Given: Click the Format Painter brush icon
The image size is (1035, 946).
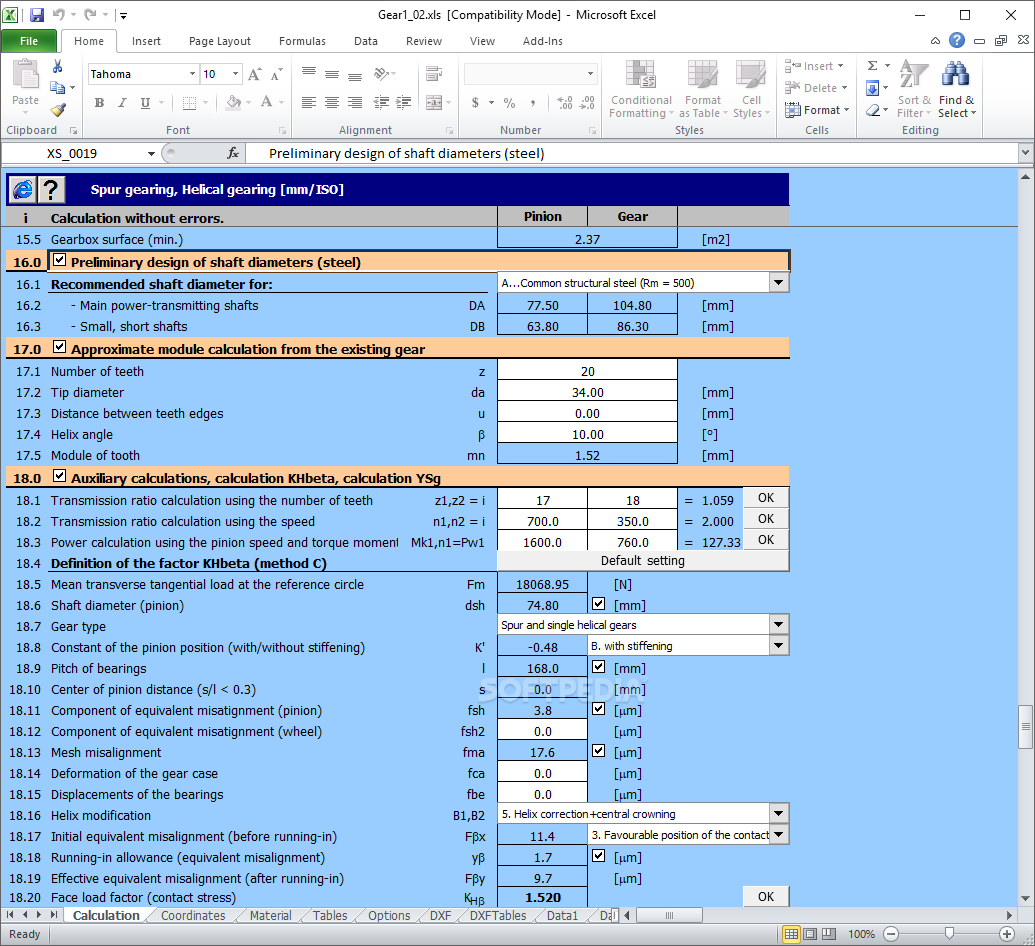Looking at the screenshot, I should click(x=58, y=110).
